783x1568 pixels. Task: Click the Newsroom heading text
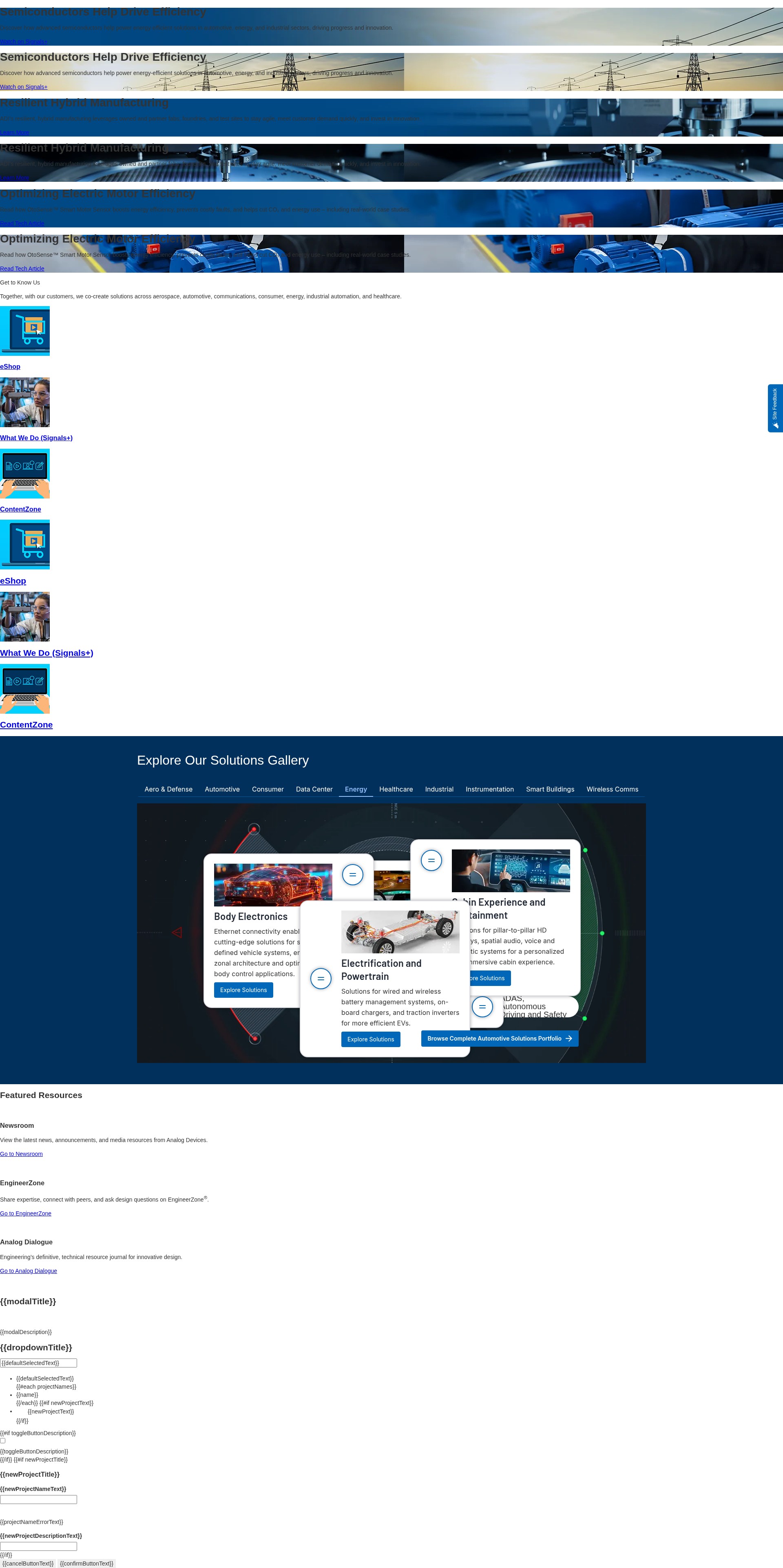point(17,1125)
